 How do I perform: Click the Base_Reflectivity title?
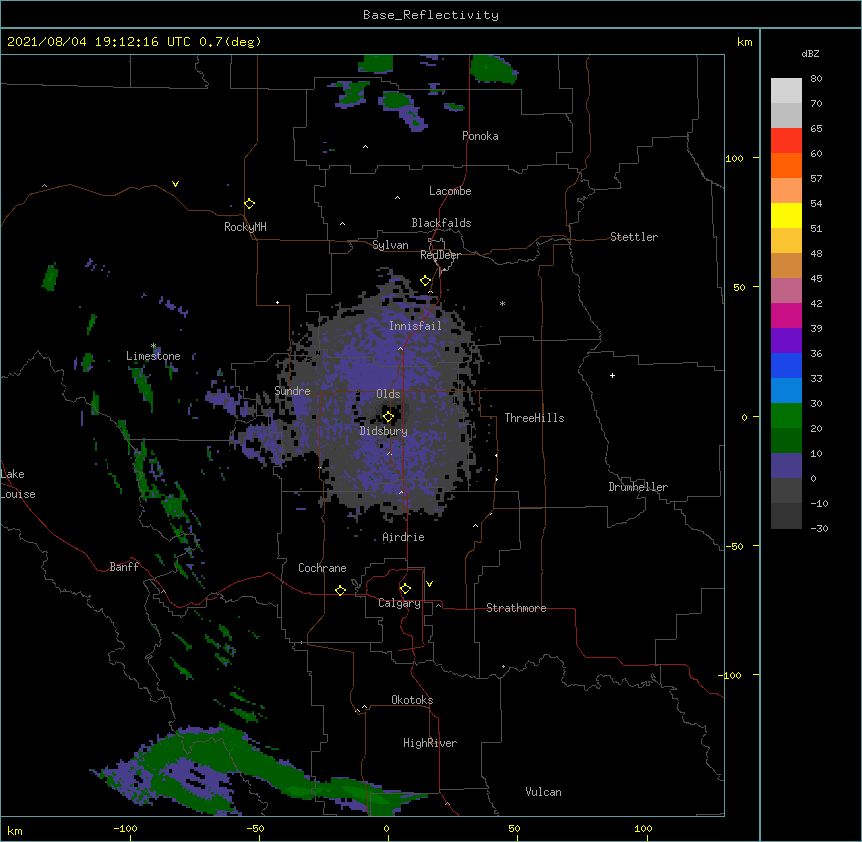pos(431,15)
